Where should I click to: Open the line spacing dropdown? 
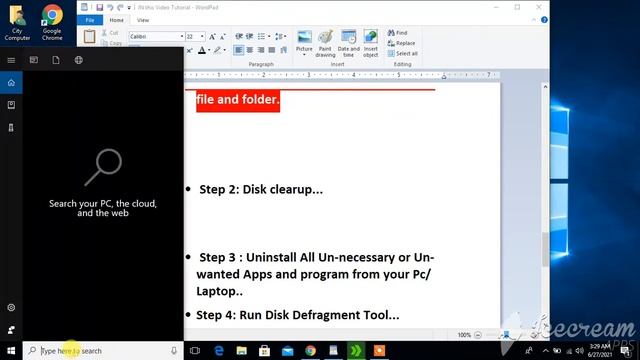pos(280,36)
